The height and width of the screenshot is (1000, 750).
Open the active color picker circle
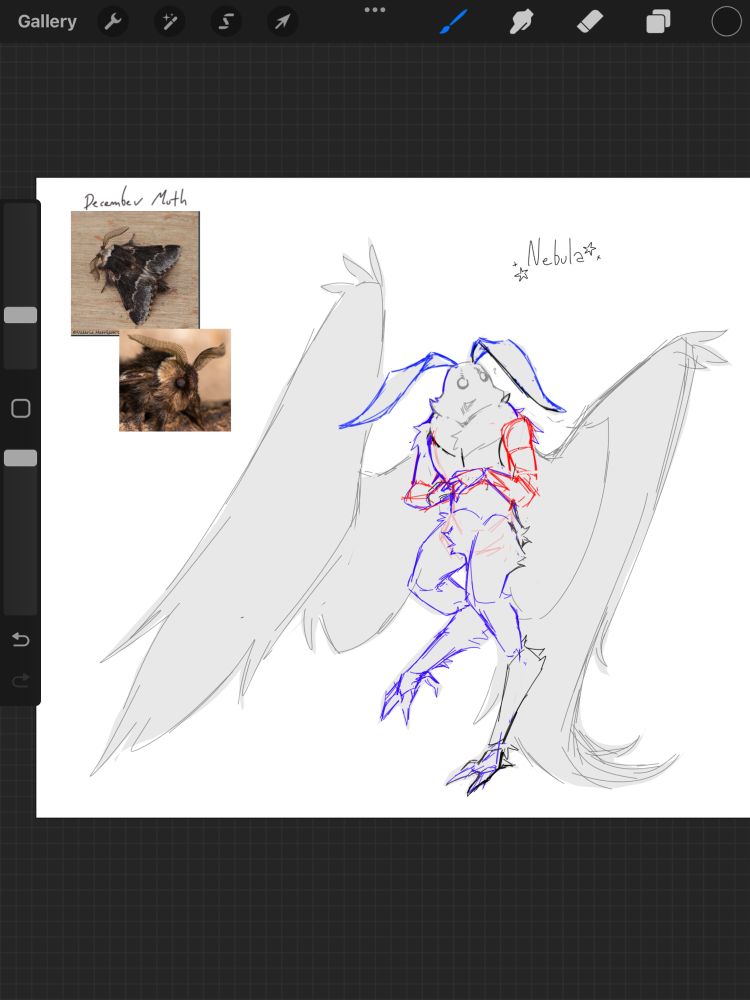[726, 21]
